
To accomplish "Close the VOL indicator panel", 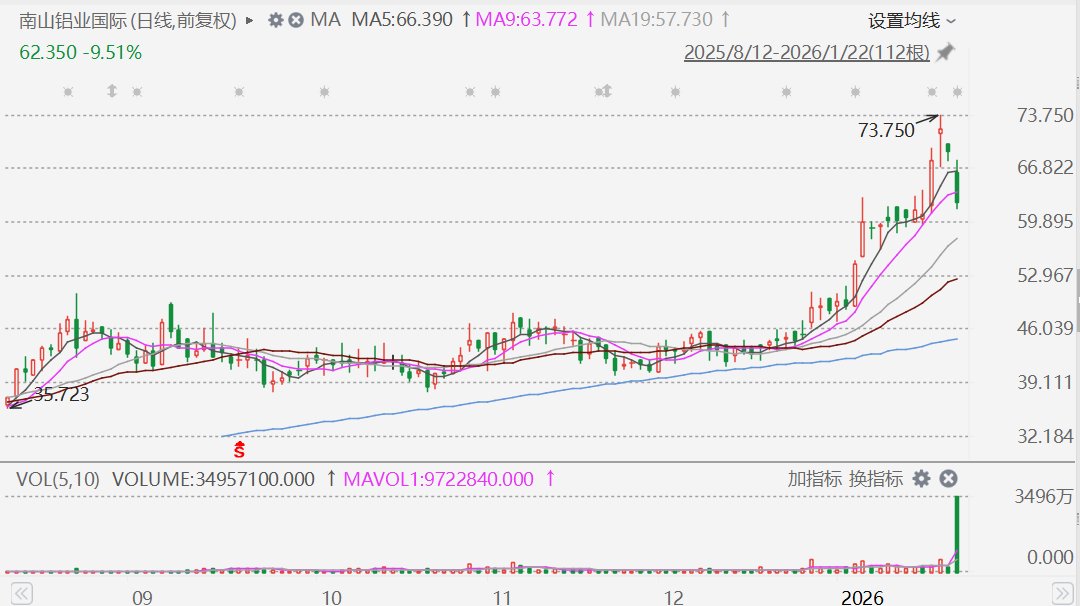I will pyautogui.click(x=948, y=479).
